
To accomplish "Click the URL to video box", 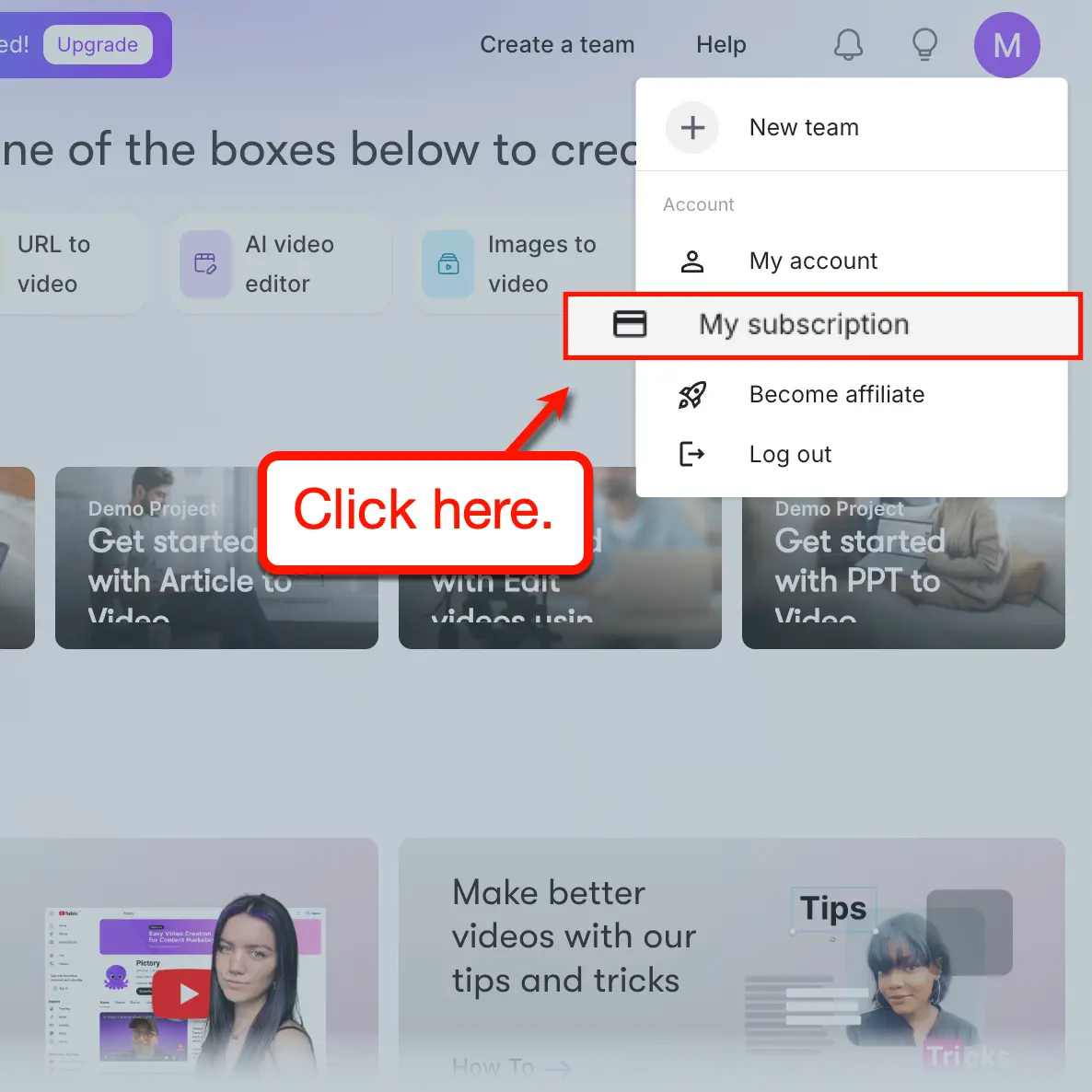I will click(53, 264).
